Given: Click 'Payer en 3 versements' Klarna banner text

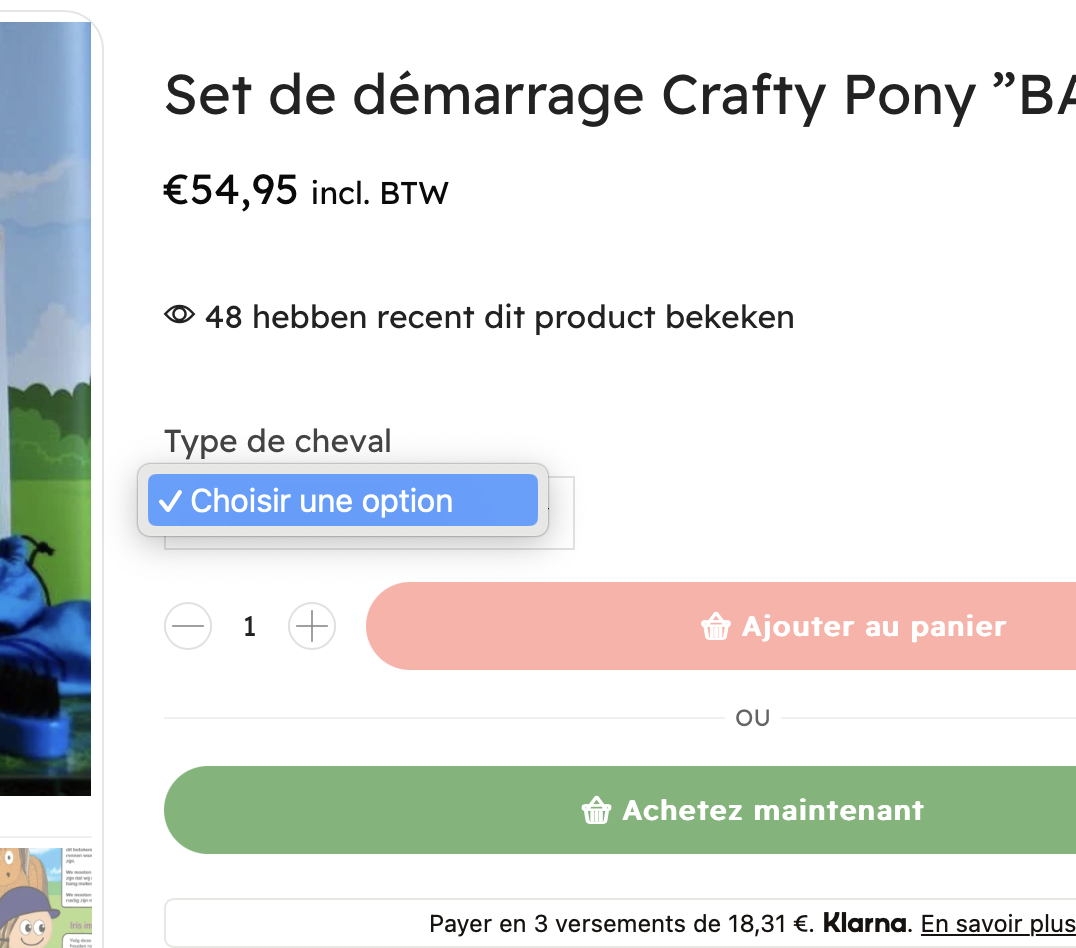Looking at the screenshot, I should coord(621,923).
